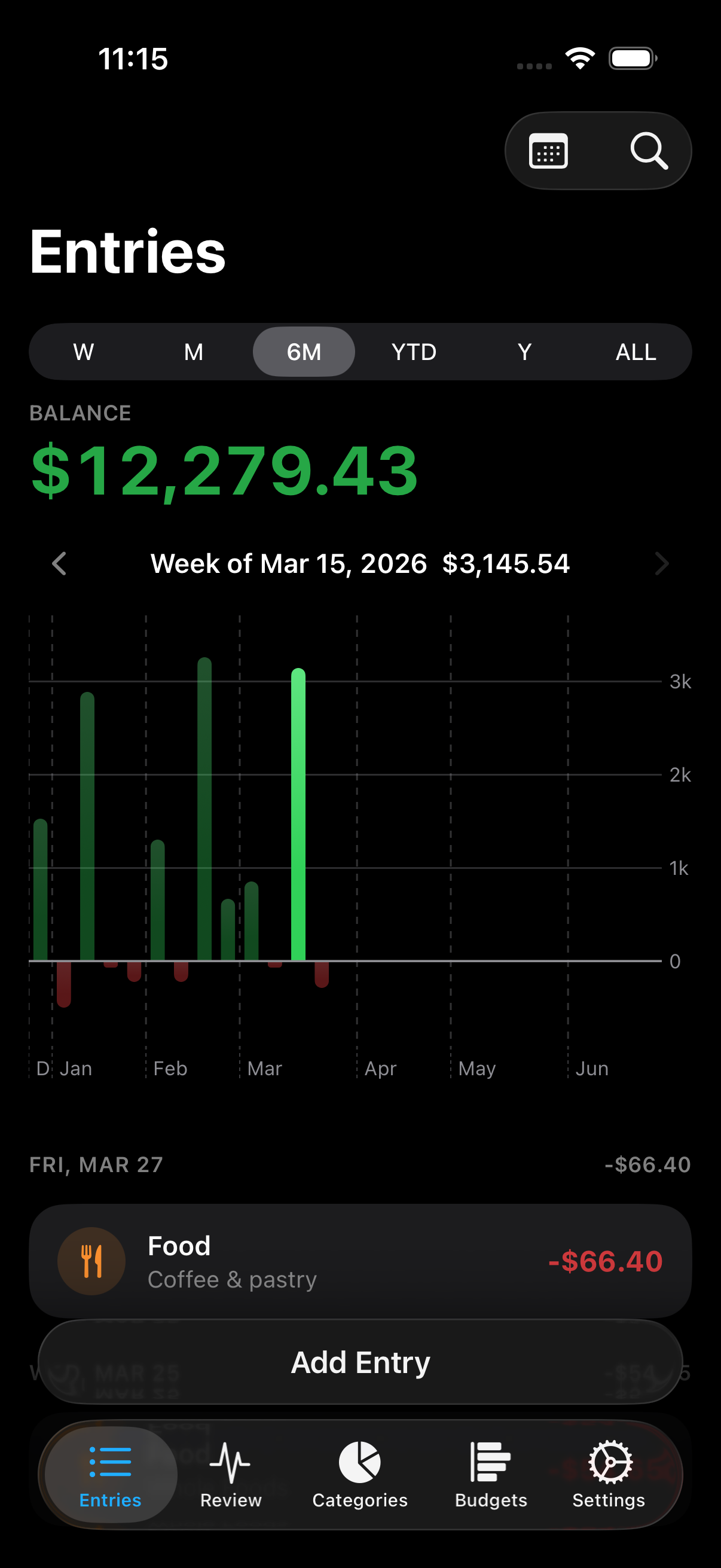Tap the tallest dark green February bar
Image resolution: width=721 pixels, height=1568 pixels.
(204, 810)
